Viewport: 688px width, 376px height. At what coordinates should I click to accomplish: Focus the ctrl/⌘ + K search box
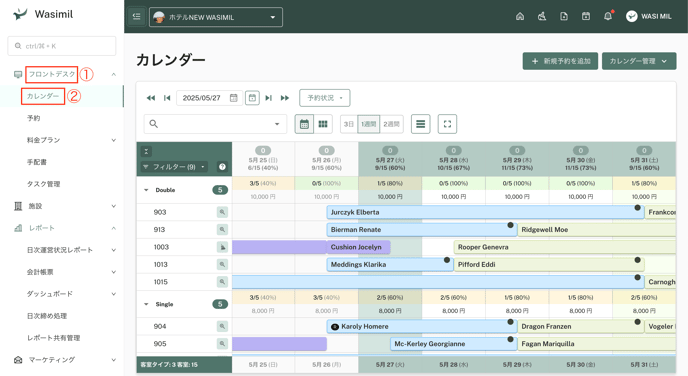tap(62, 46)
